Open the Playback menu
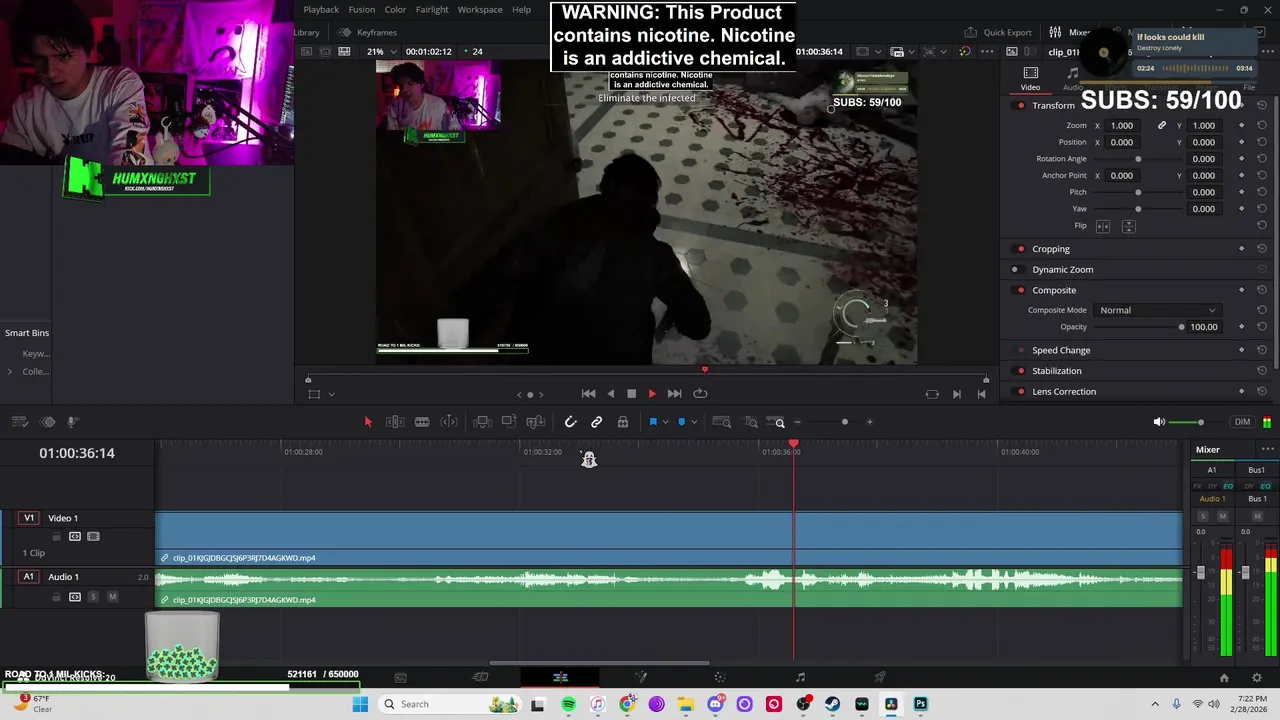Viewport: 1280px width, 720px height. click(321, 10)
